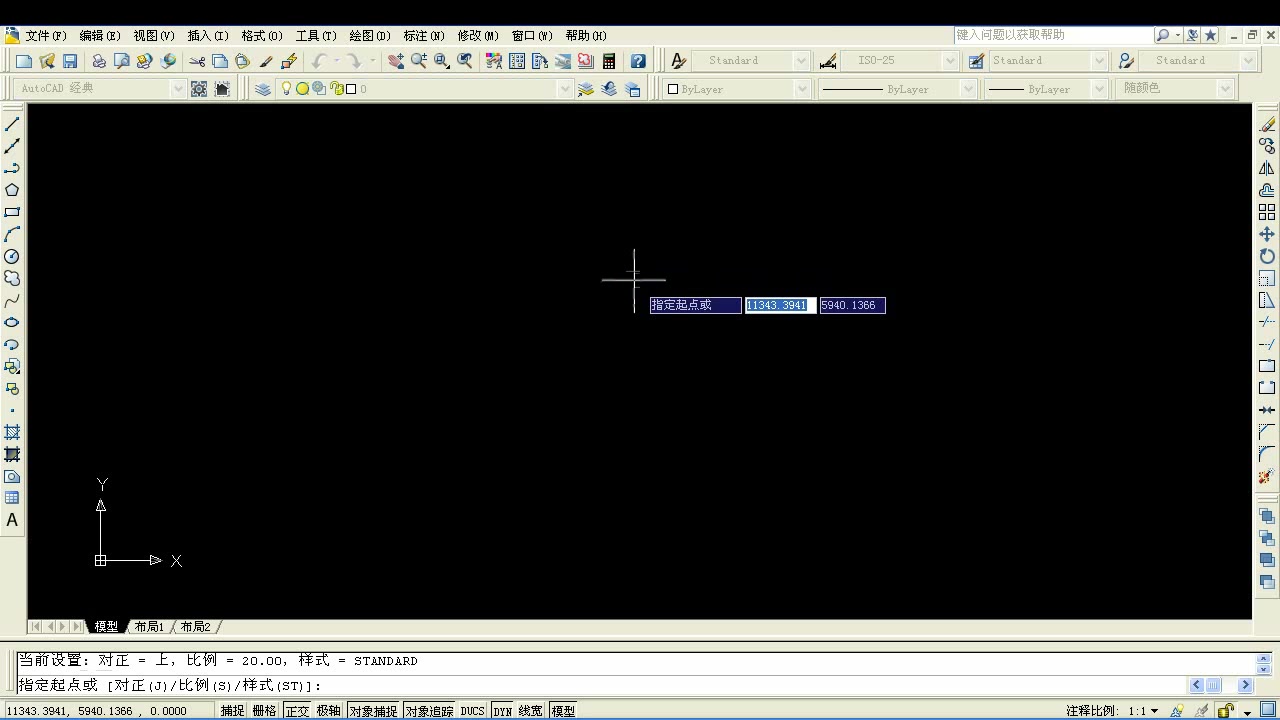
Task: Click the command line horizontal scroll right arrow
Action: (1245, 685)
